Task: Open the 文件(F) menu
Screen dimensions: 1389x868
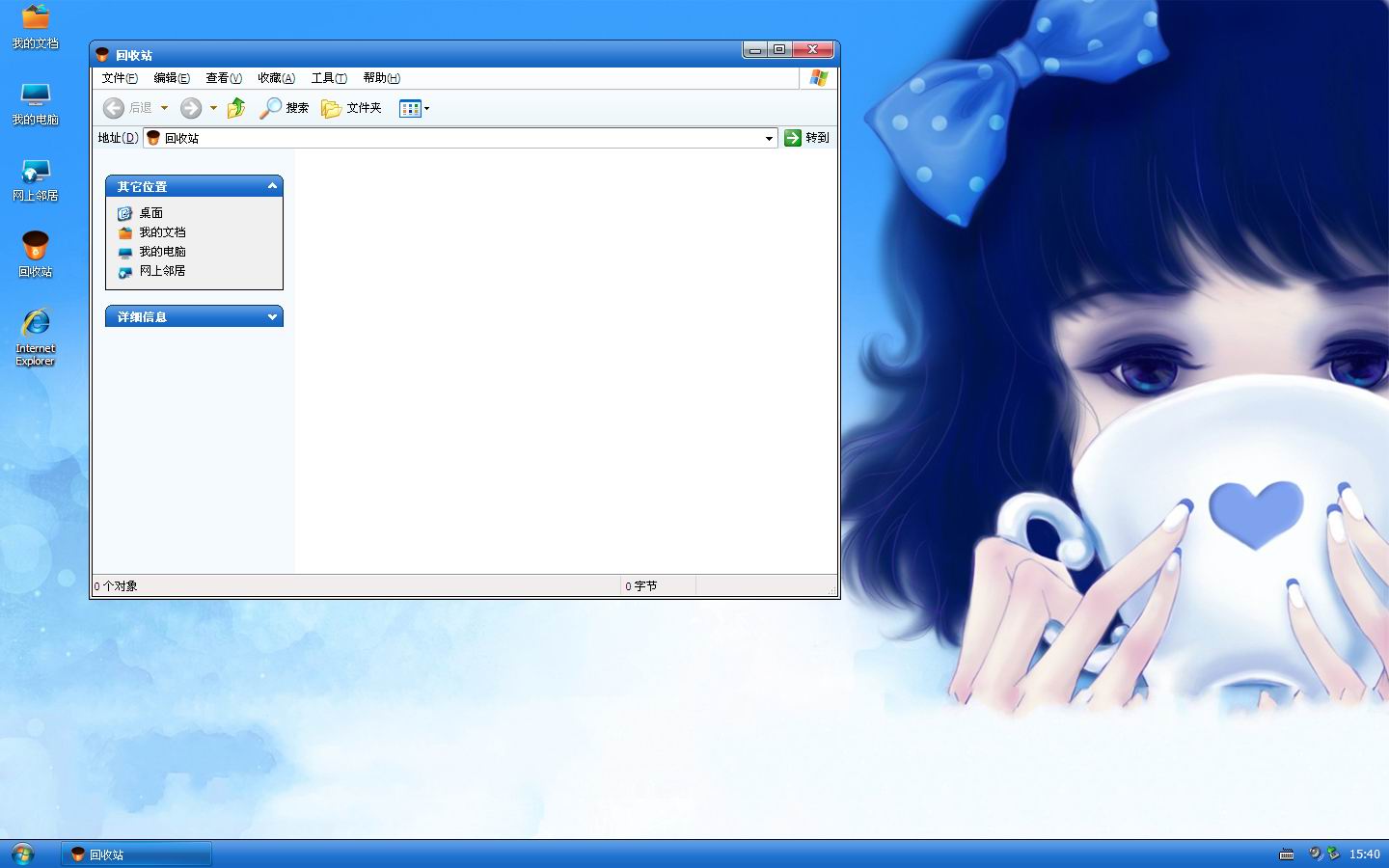Action: (120, 78)
